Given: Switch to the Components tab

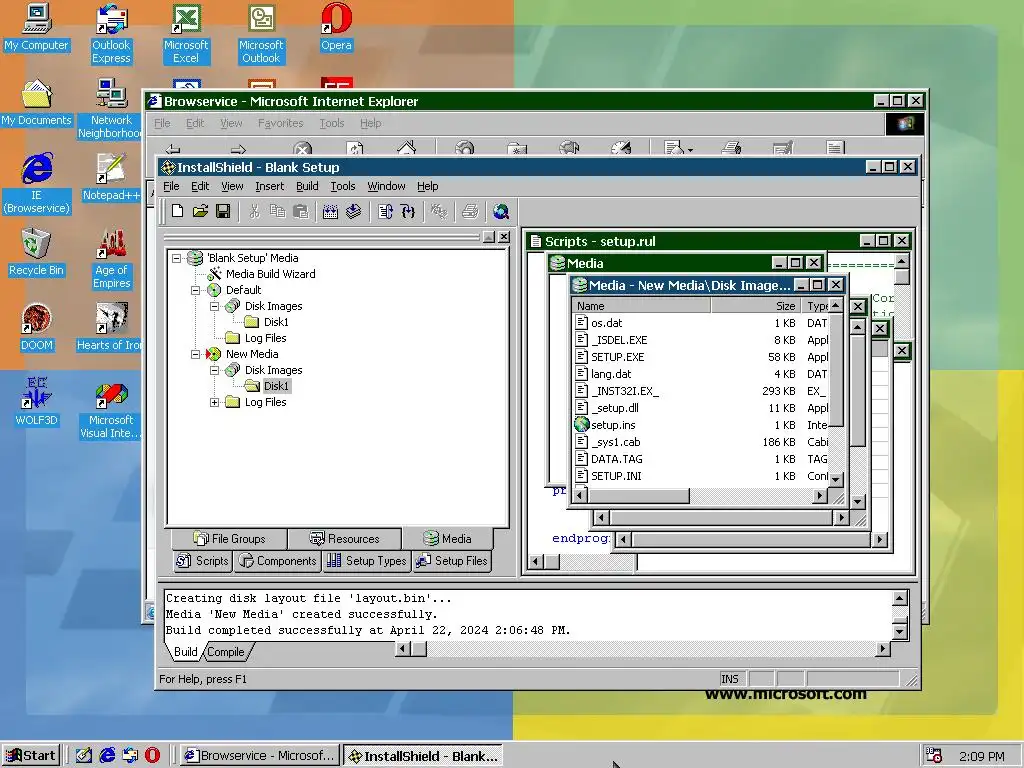Looking at the screenshot, I should [x=277, y=561].
